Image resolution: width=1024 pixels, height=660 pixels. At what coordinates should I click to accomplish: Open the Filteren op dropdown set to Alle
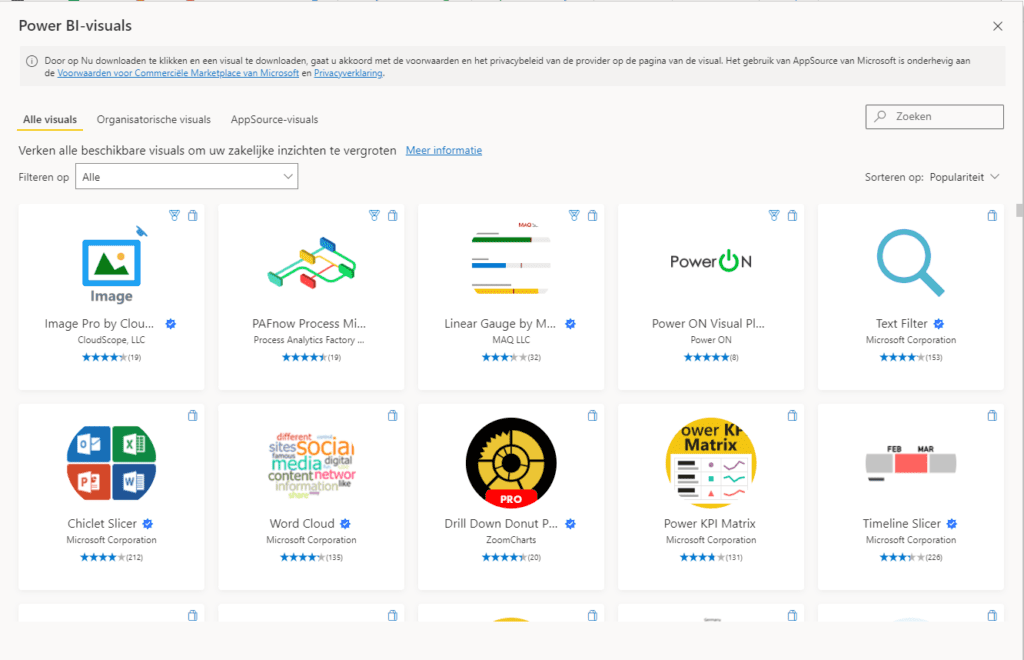[x=187, y=176]
